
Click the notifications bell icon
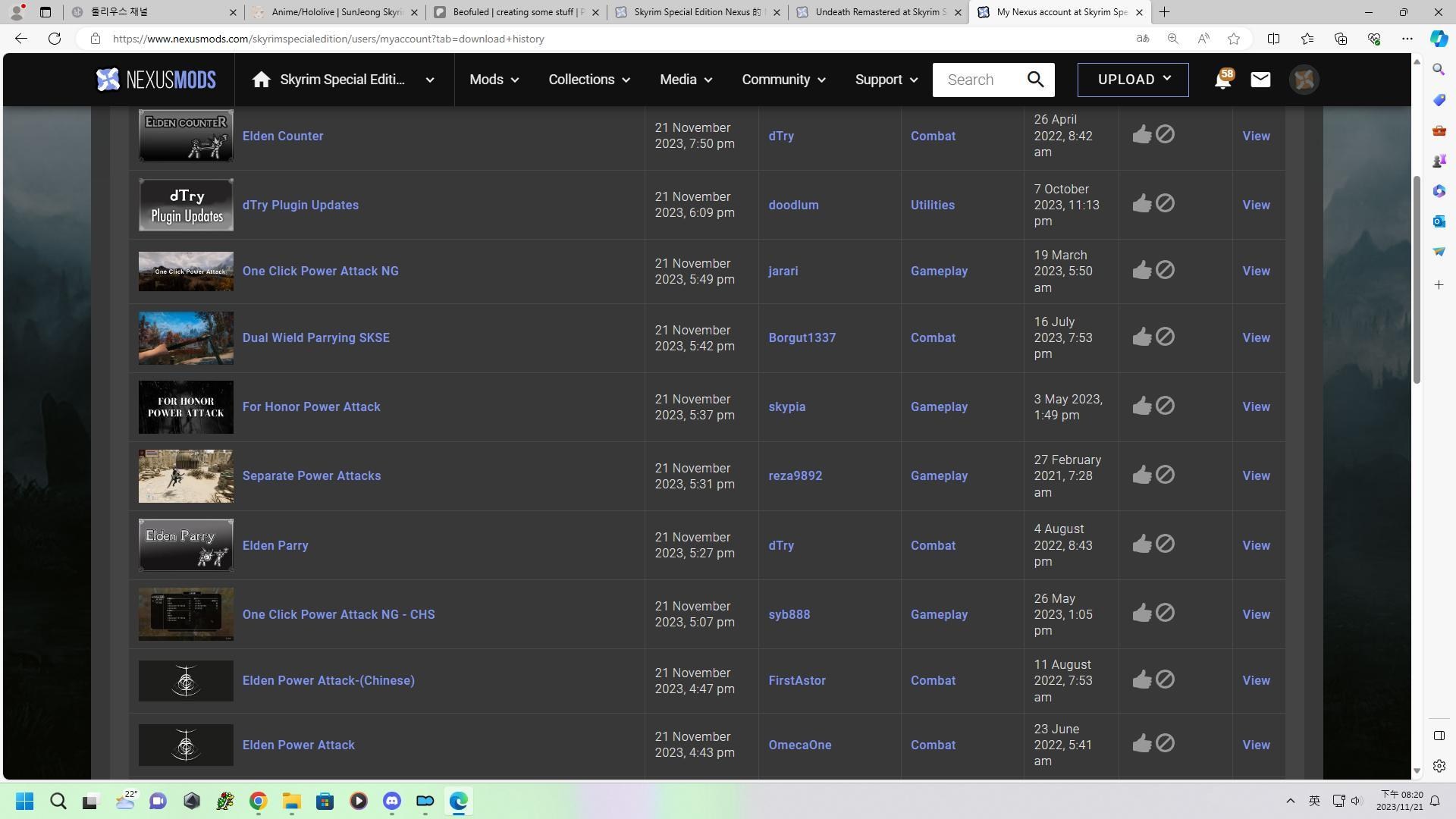(x=1222, y=80)
